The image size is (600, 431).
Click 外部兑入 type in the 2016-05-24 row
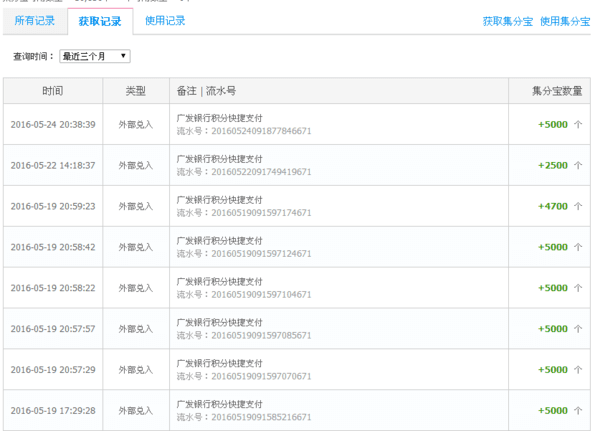[x=136, y=124]
